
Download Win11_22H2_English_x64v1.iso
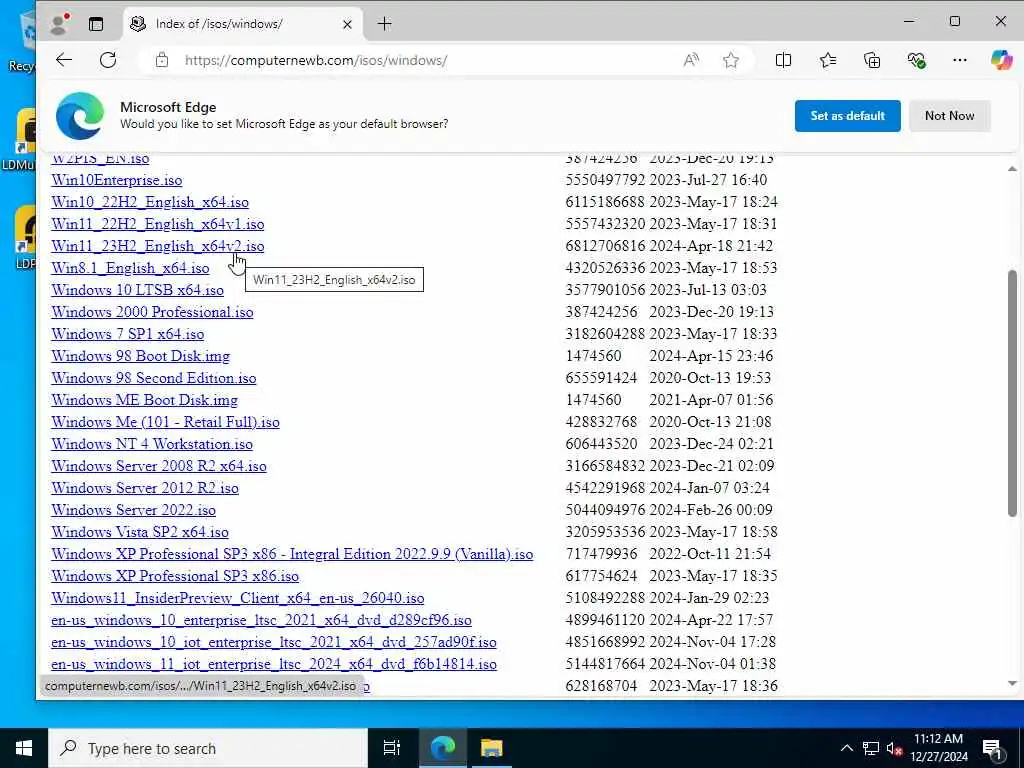(x=157, y=224)
